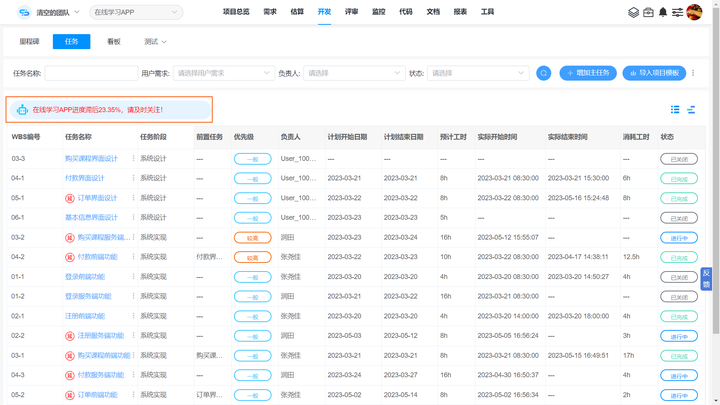This screenshot has height=405, width=720.
Task: Click the 优先级 column header
Action: 243,137
